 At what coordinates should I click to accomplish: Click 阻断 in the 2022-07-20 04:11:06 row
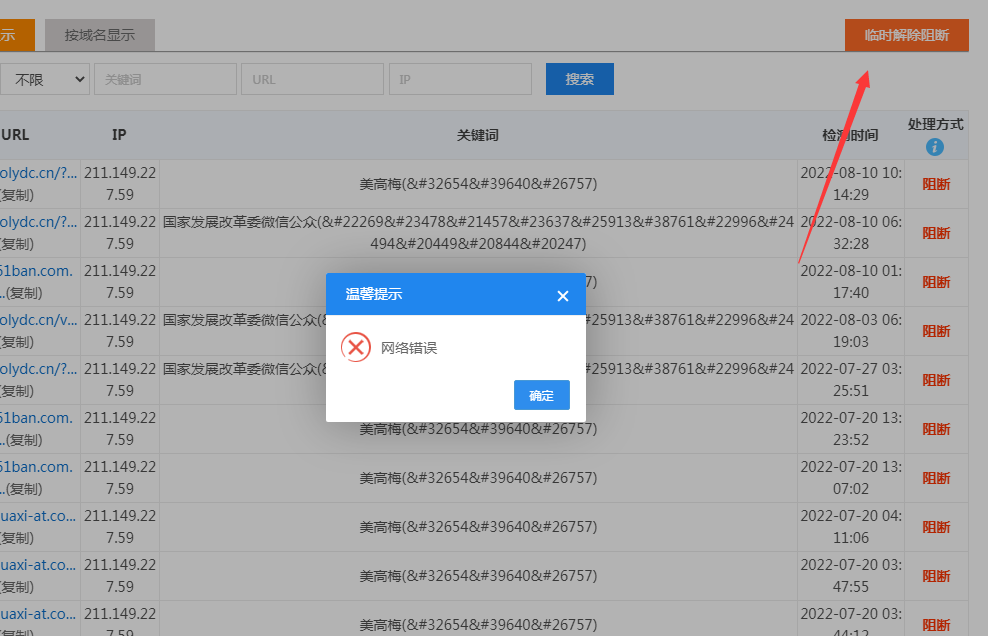(936, 527)
